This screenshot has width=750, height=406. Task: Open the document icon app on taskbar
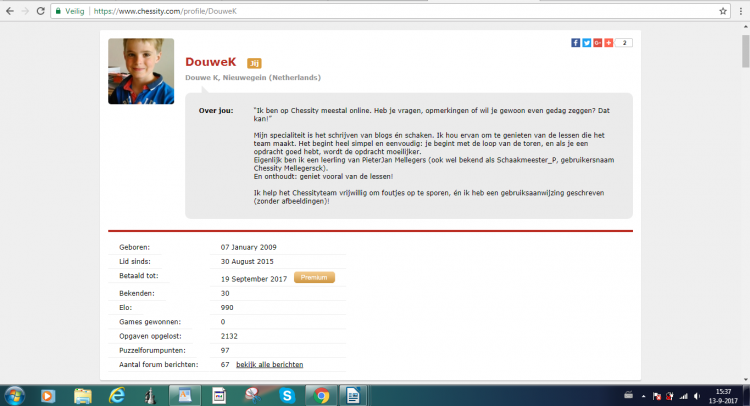219,396
